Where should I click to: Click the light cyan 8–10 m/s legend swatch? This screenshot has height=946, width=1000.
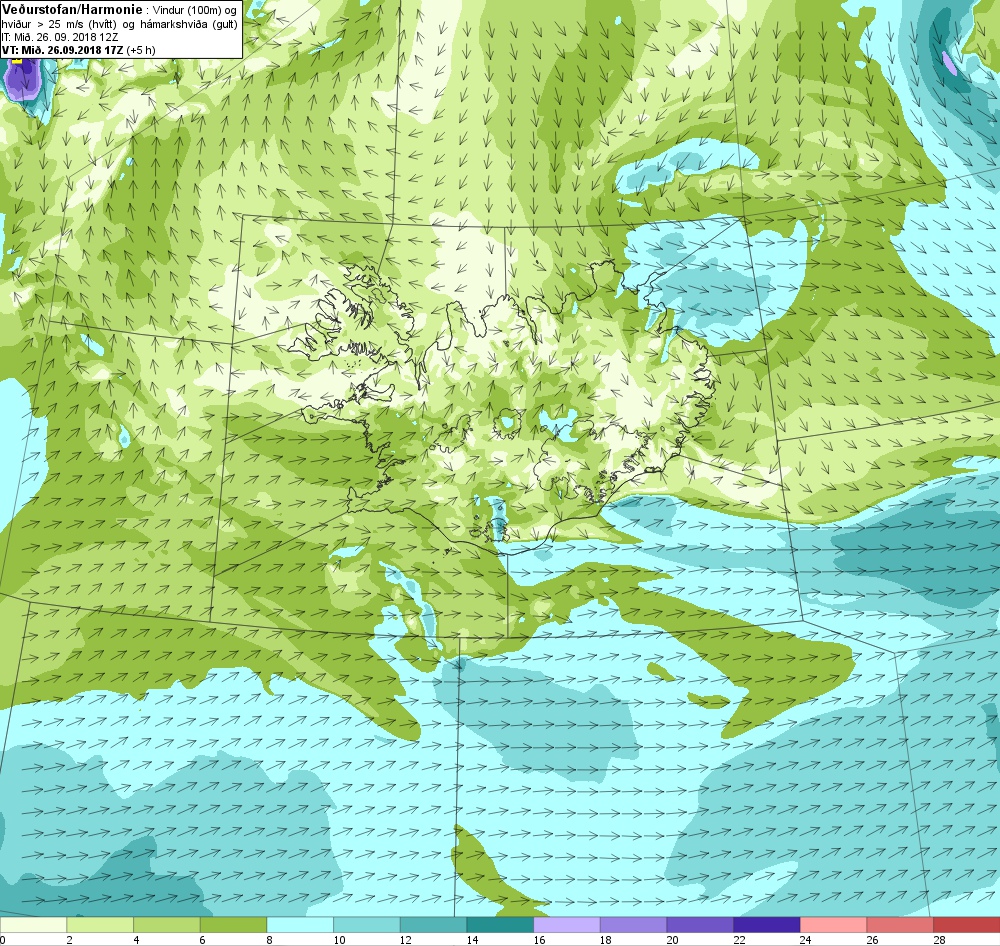point(300,925)
